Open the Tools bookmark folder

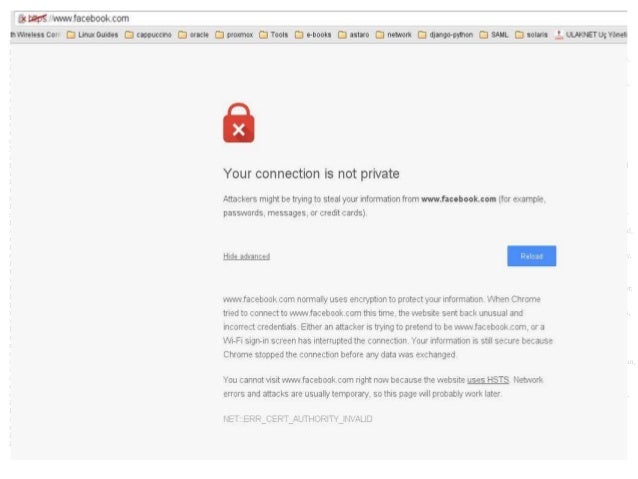[x=273, y=35]
